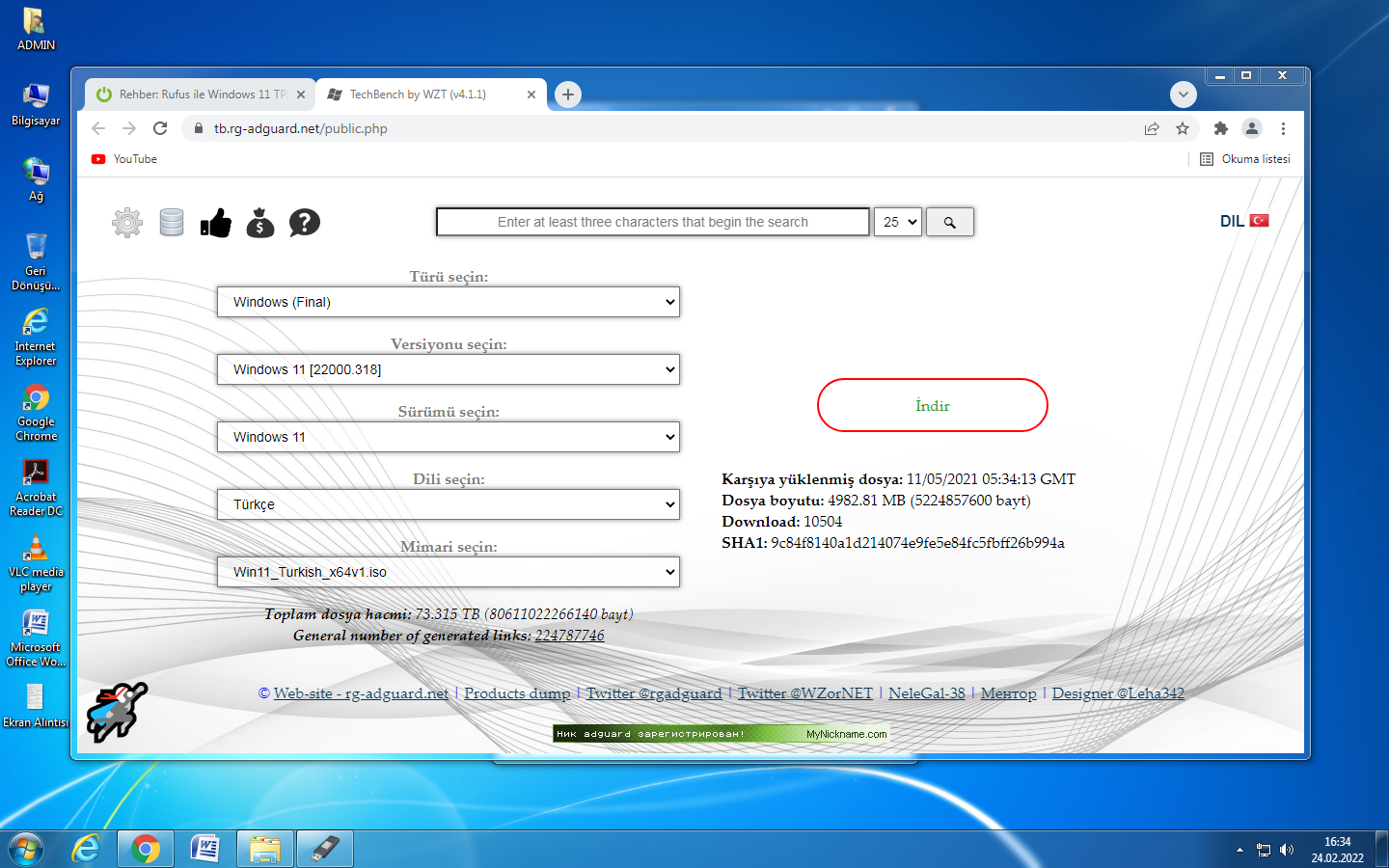The width and height of the screenshot is (1389, 868).
Task: Expand the Türü seçin Windows (Final) dropdown
Action: pyautogui.click(x=449, y=302)
